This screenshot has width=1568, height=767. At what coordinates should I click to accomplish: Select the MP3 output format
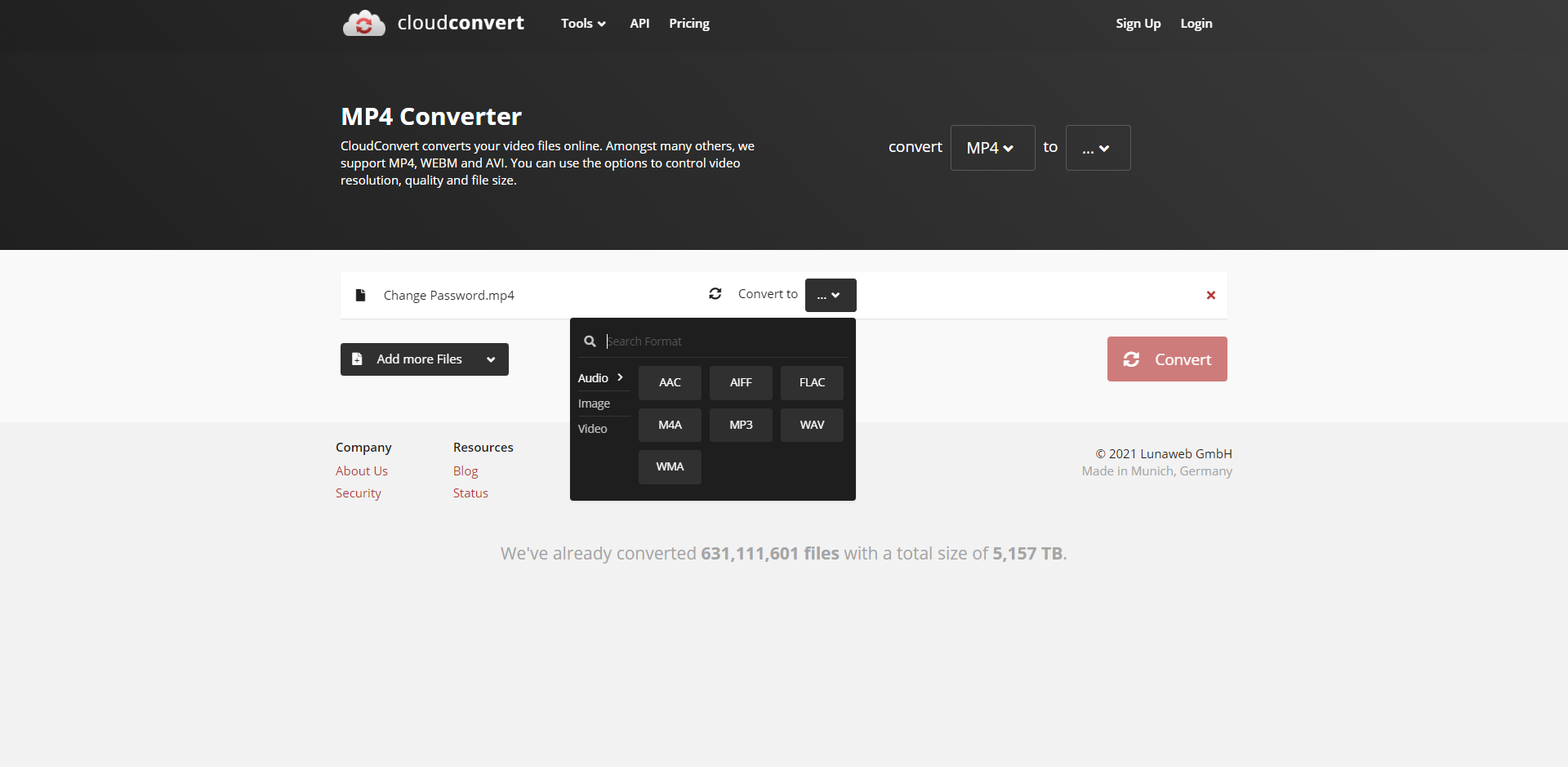click(741, 425)
